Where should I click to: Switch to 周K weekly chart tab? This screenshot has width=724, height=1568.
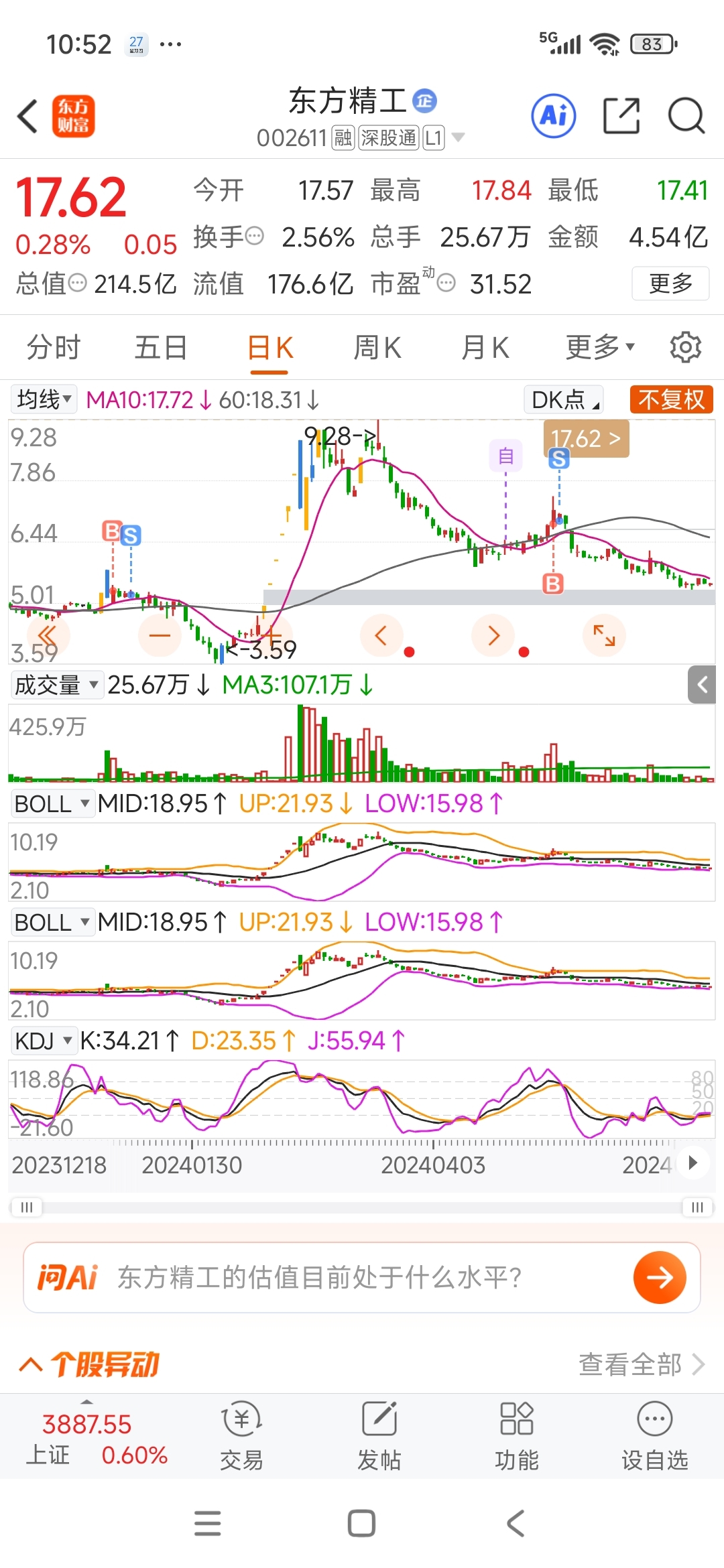point(377,347)
